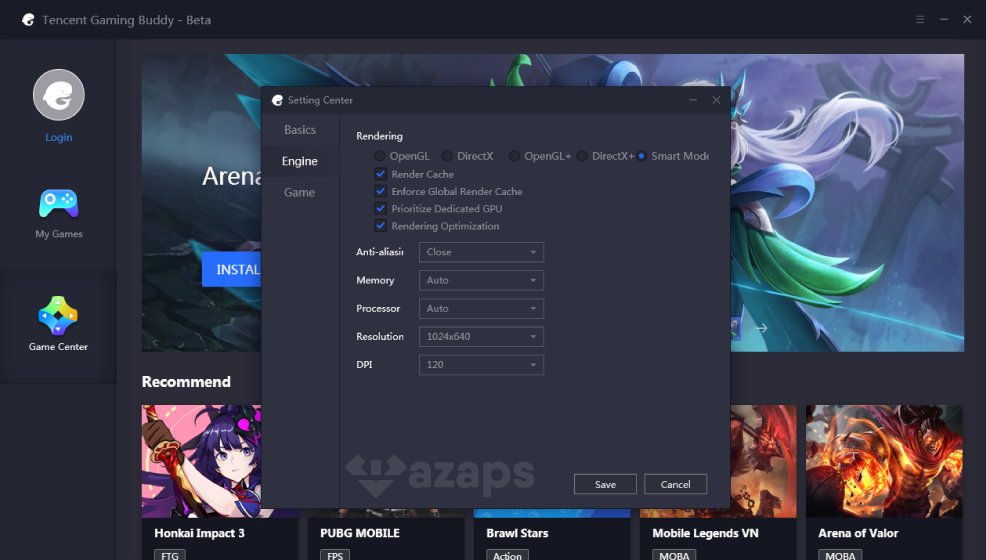Click the blue INSTALL button on banner
The width and height of the screenshot is (986, 560).
point(231,270)
